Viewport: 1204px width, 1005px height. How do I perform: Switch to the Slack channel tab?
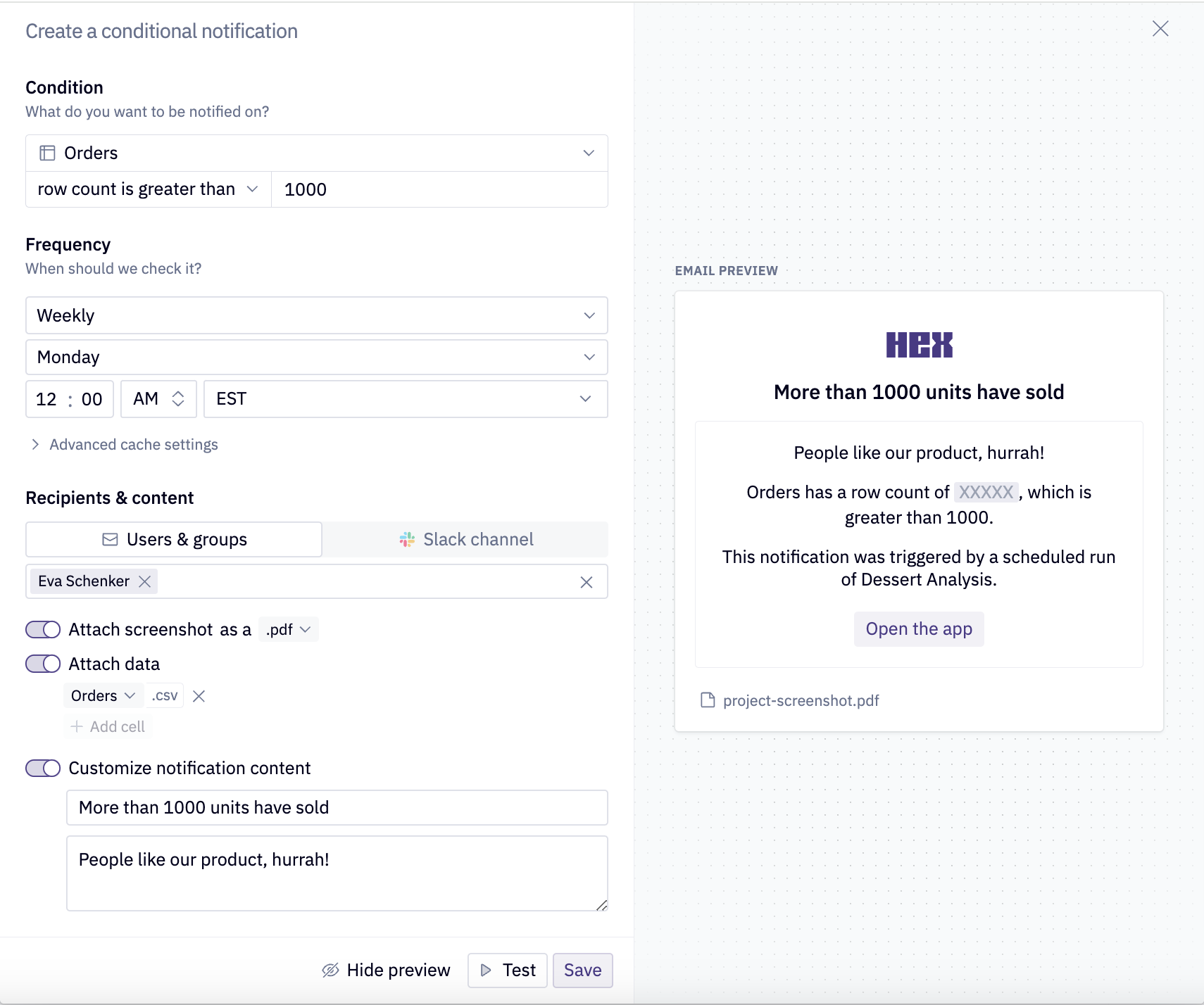(467, 539)
